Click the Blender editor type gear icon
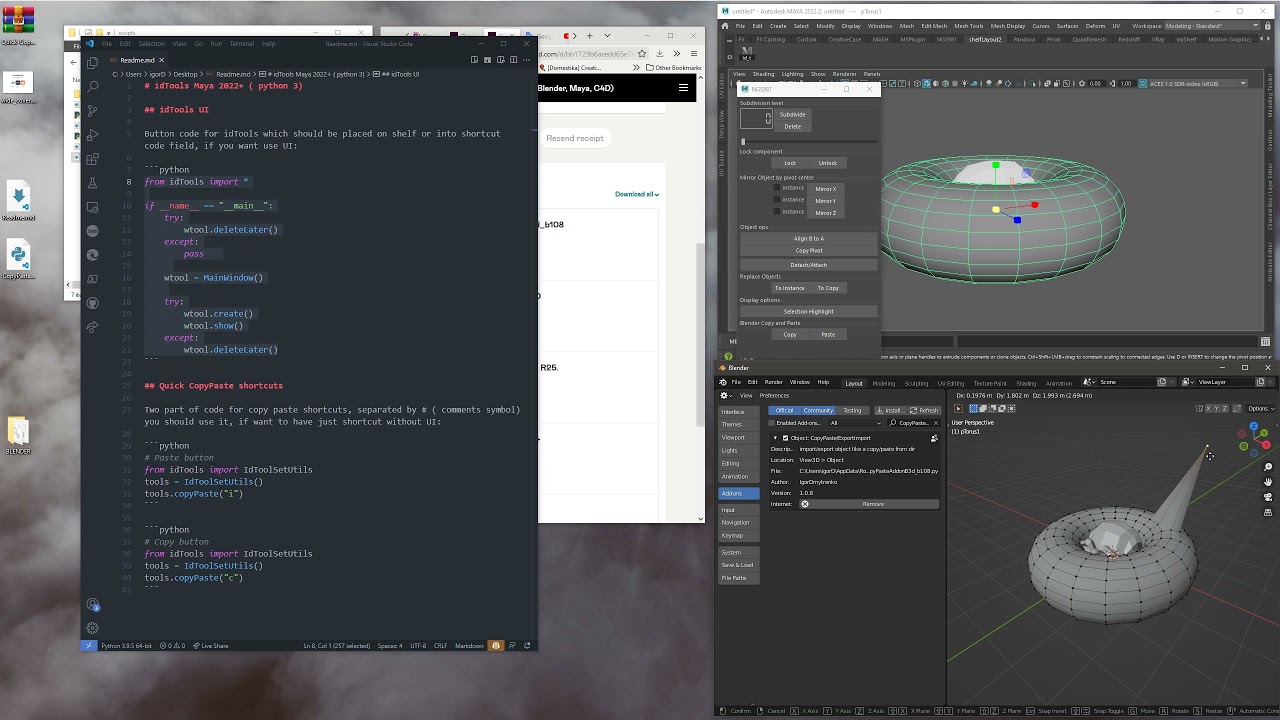1280x720 pixels. point(725,395)
